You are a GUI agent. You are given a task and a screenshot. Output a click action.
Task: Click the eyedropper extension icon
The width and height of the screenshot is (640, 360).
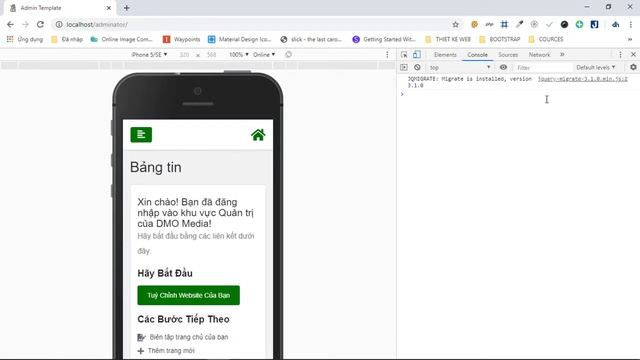(x=519, y=24)
